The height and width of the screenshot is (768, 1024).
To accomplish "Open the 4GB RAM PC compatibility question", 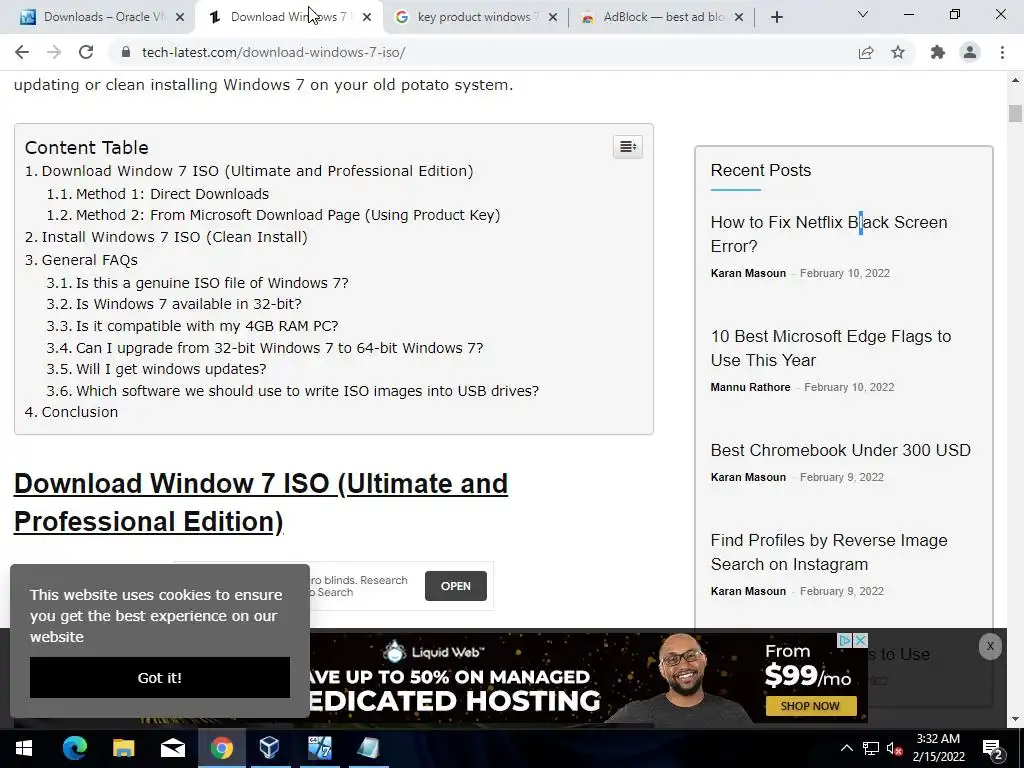I will click(x=207, y=326).
